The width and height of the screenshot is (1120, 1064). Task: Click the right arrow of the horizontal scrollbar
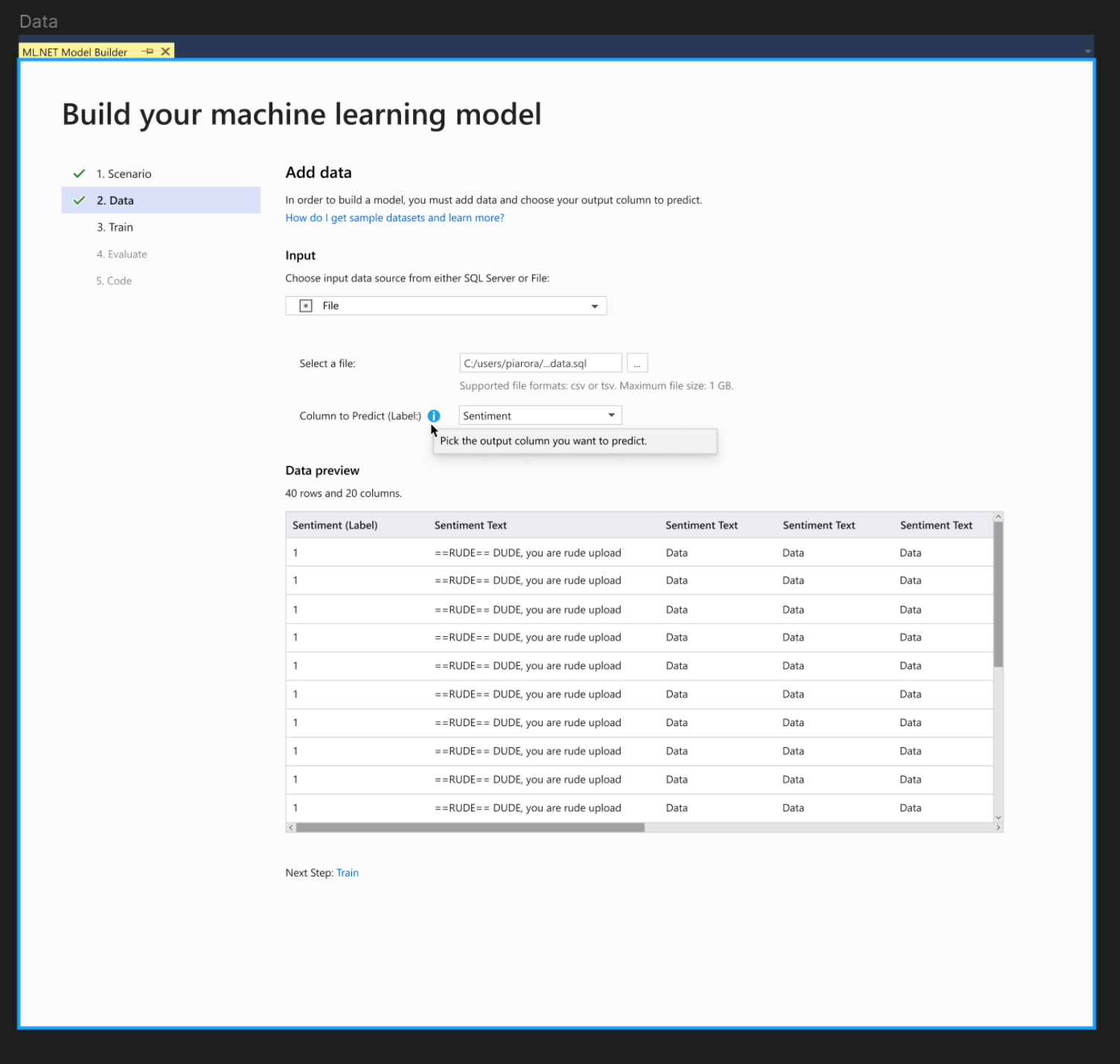(998, 827)
